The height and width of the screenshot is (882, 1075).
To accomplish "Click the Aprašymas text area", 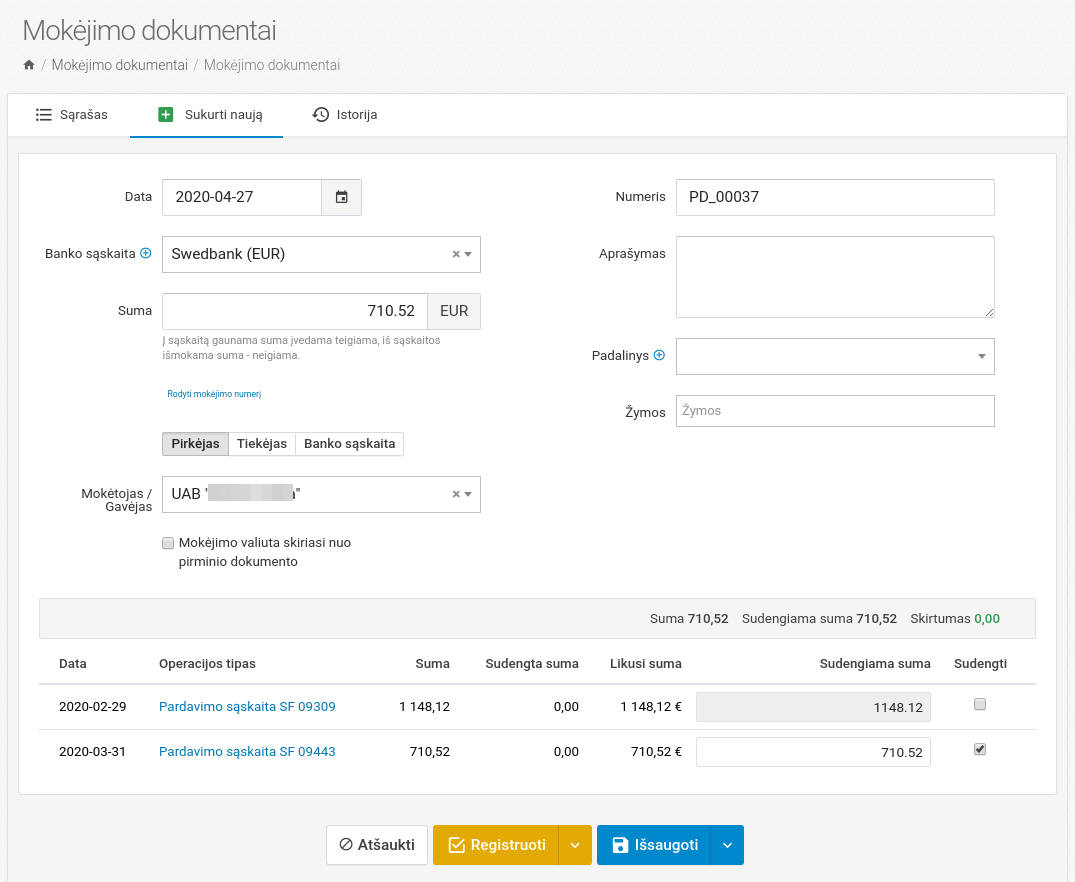I will (835, 277).
